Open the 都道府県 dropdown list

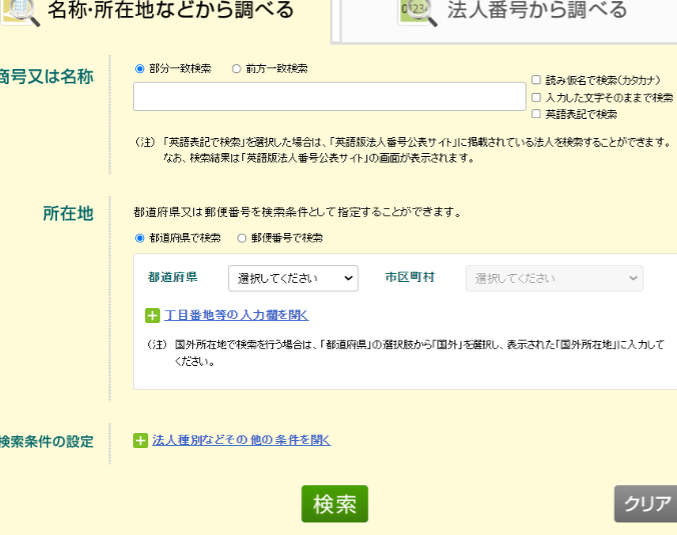tap(293, 278)
